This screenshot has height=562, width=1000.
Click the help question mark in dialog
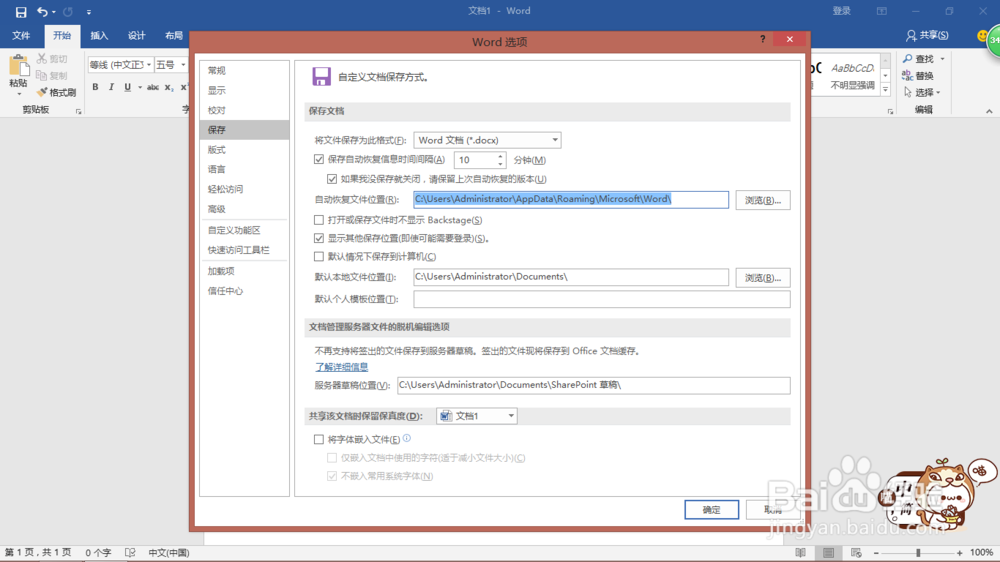tap(763, 39)
